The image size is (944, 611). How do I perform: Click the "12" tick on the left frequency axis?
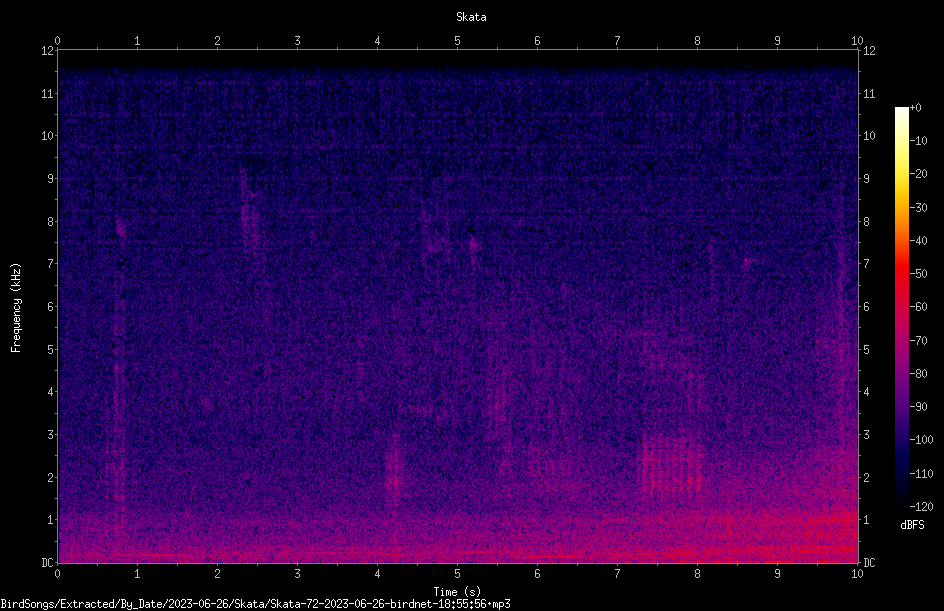(48, 51)
